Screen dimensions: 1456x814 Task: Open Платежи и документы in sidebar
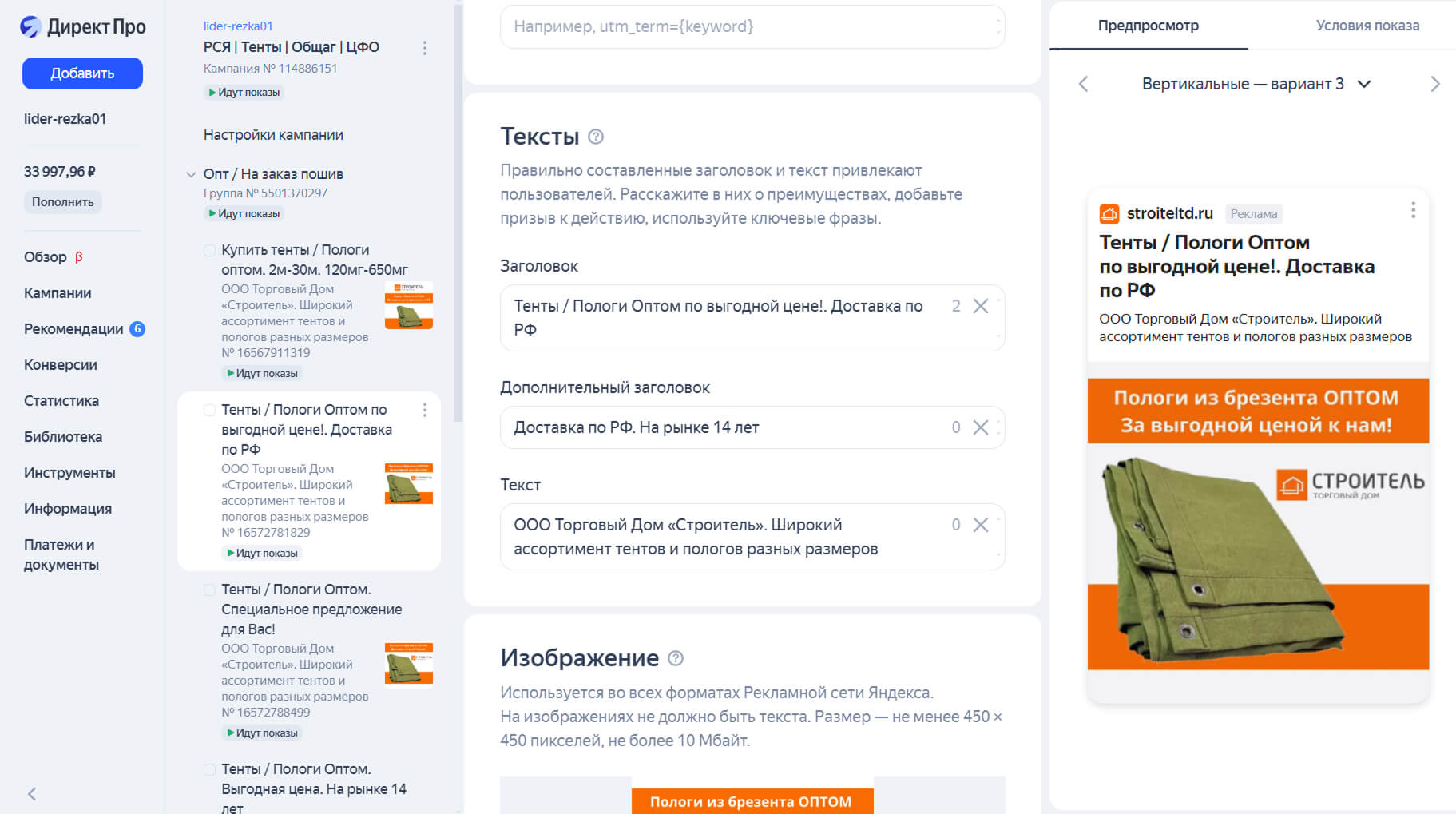pos(61,554)
